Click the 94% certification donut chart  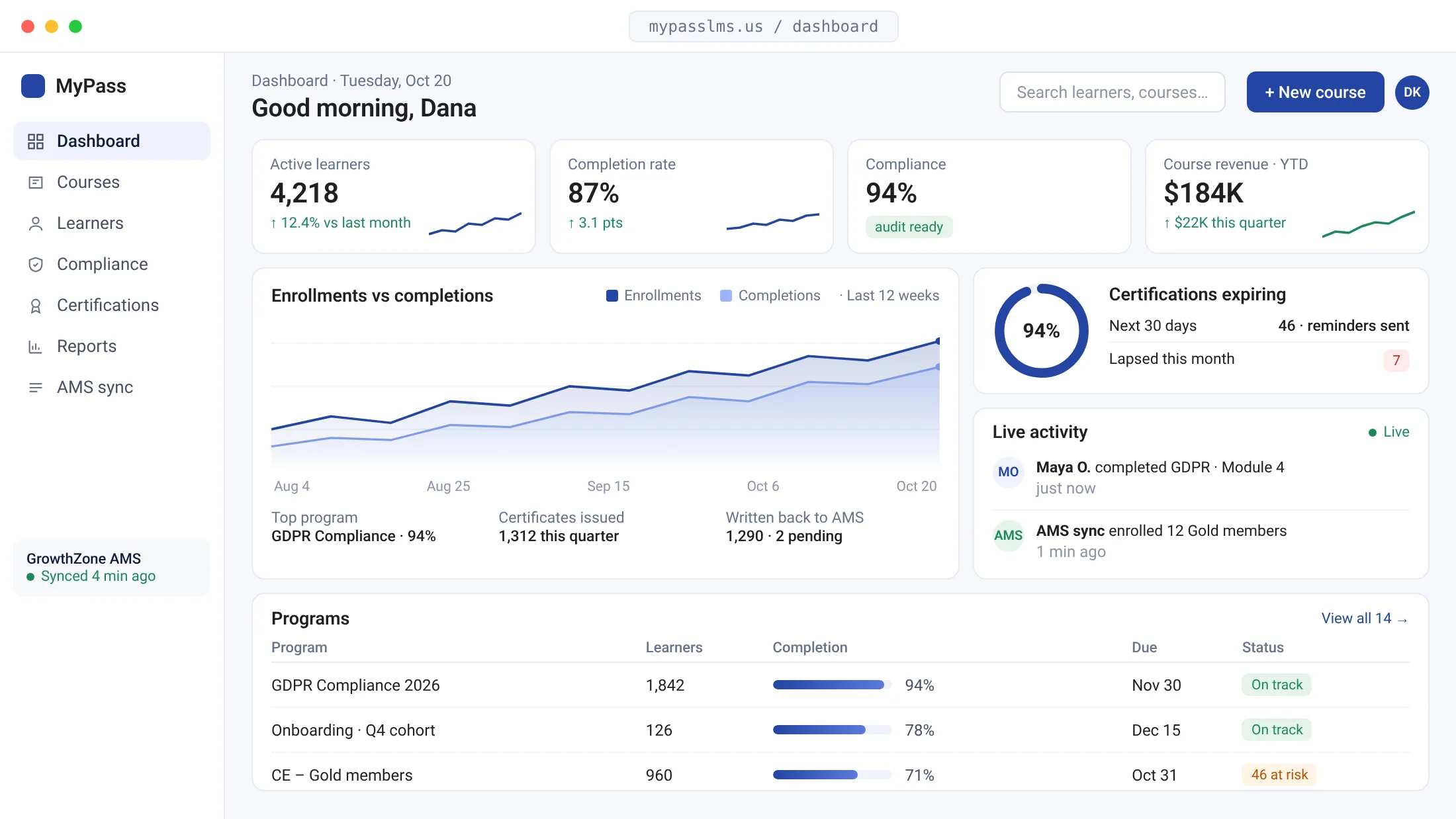tap(1042, 331)
